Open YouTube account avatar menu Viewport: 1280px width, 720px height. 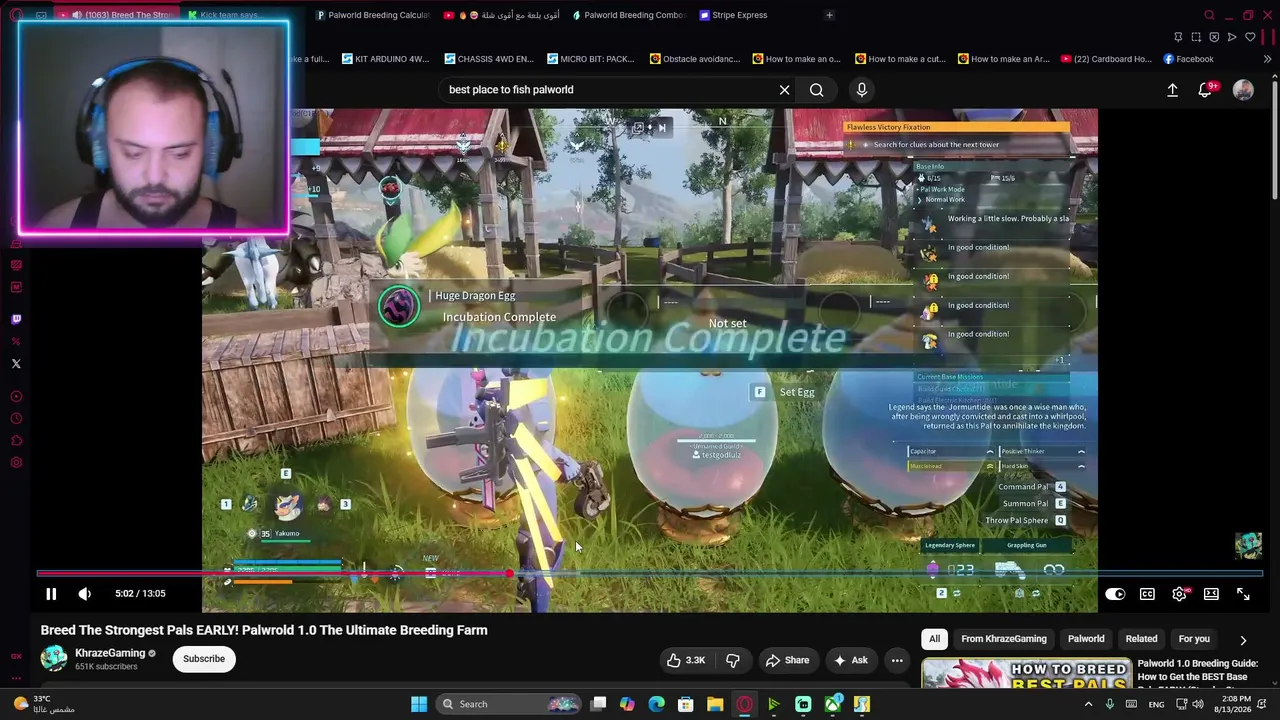[x=1243, y=90]
